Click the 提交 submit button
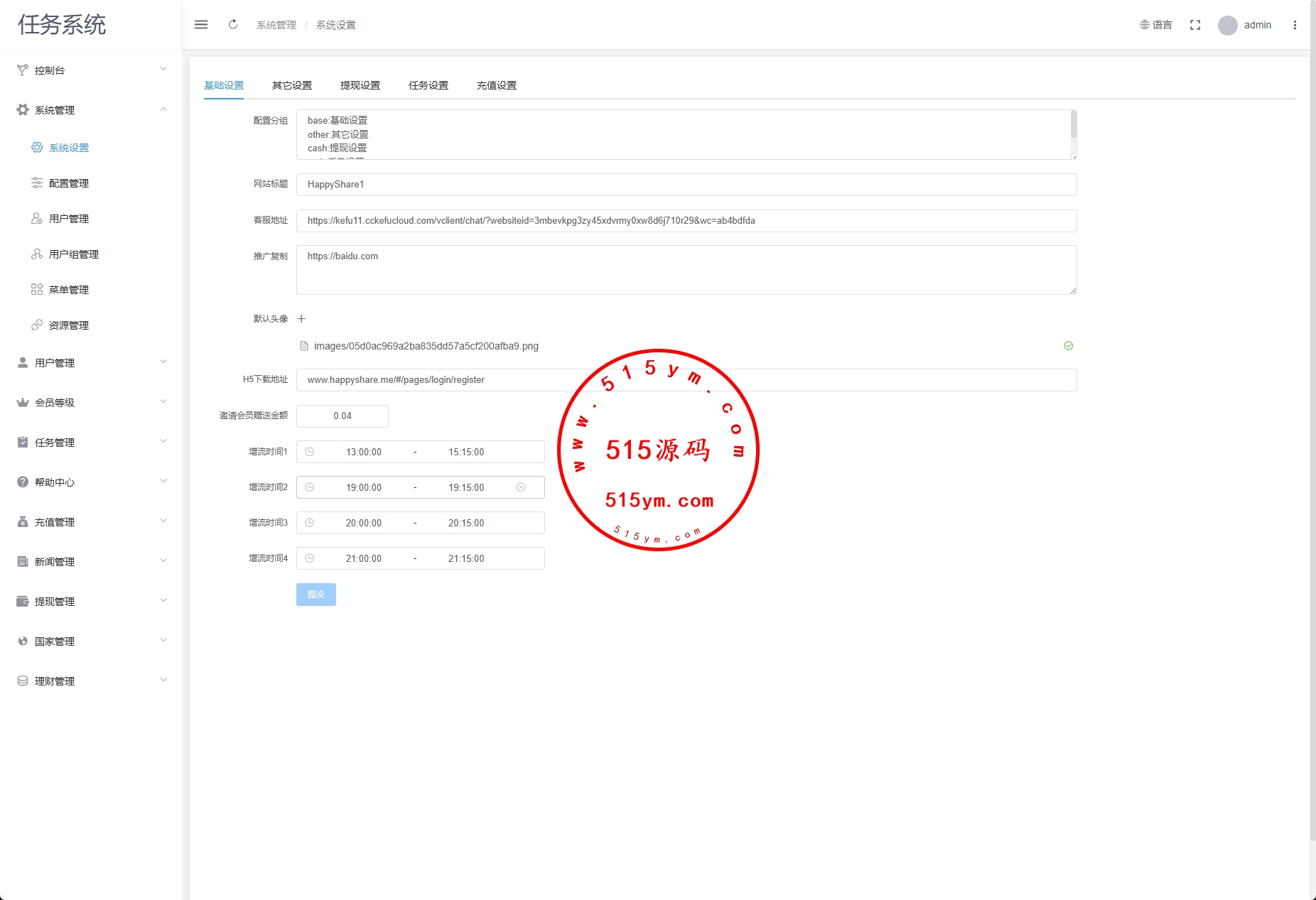1316x900 pixels. [x=316, y=595]
